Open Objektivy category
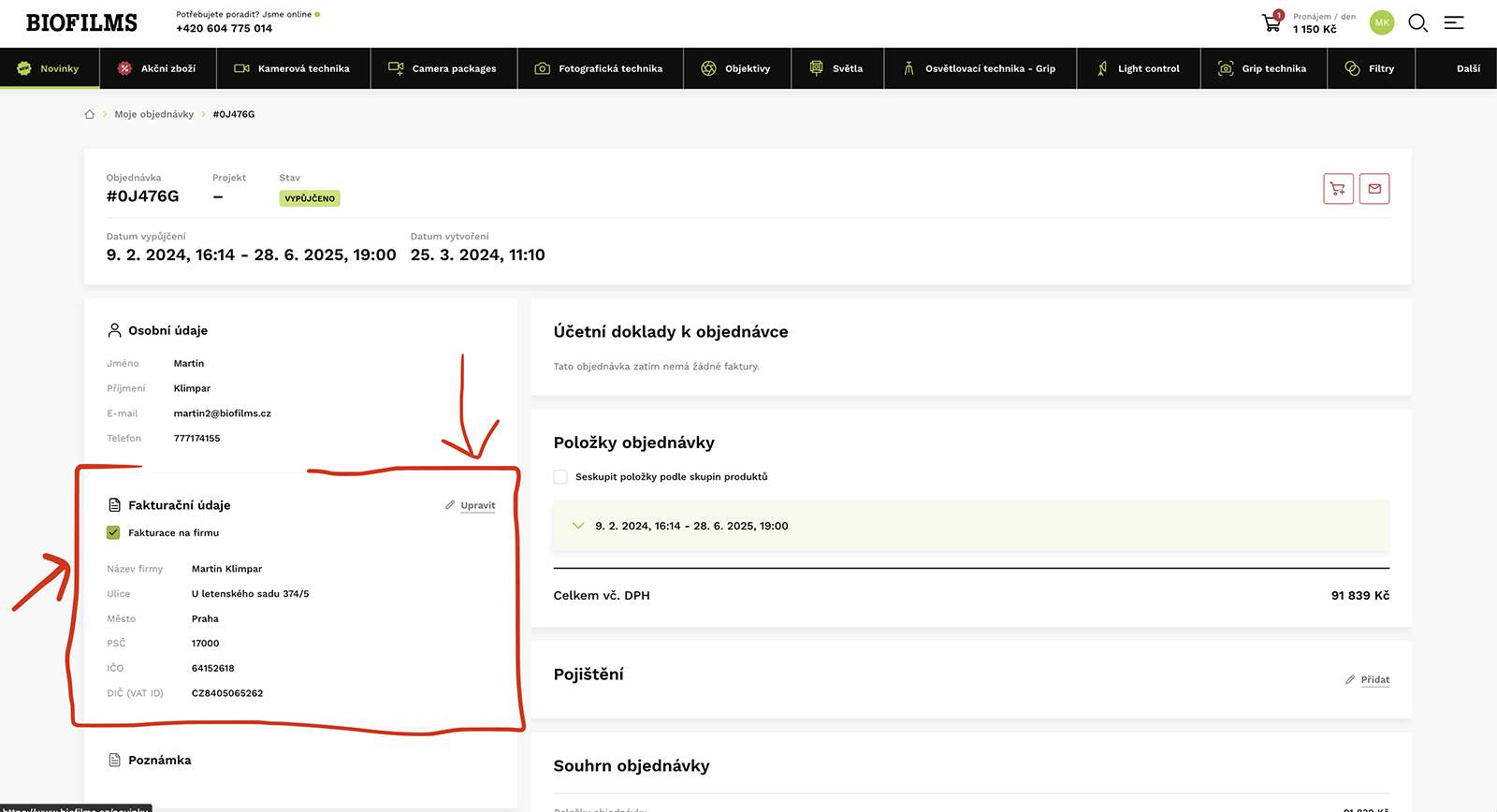This screenshot has width=1497, height=812. [x=736, y=68]
